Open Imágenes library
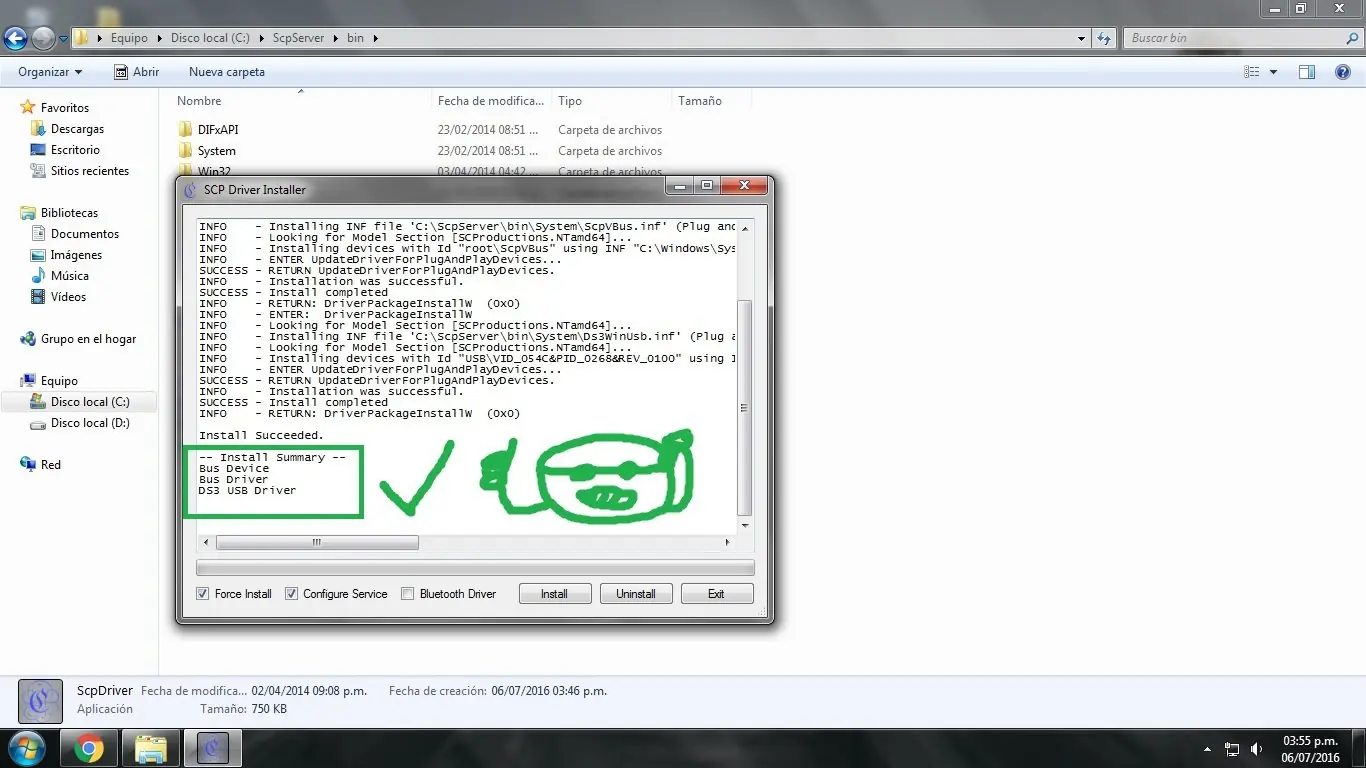This screenshot has width=1366, height=768. (76, 255)
